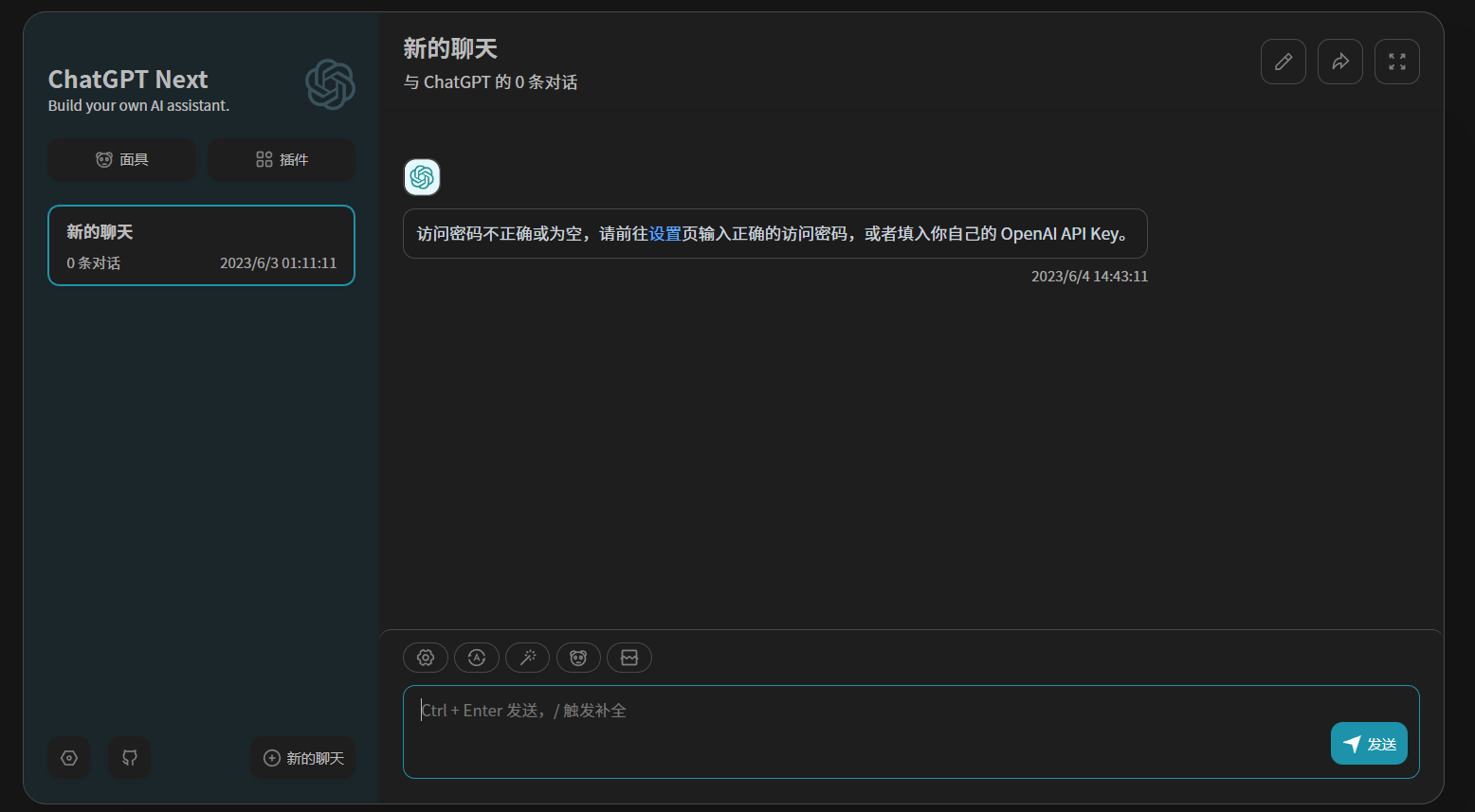Open the 设置 link in message
Screen dimensions: 1475x812
[665, 234]
